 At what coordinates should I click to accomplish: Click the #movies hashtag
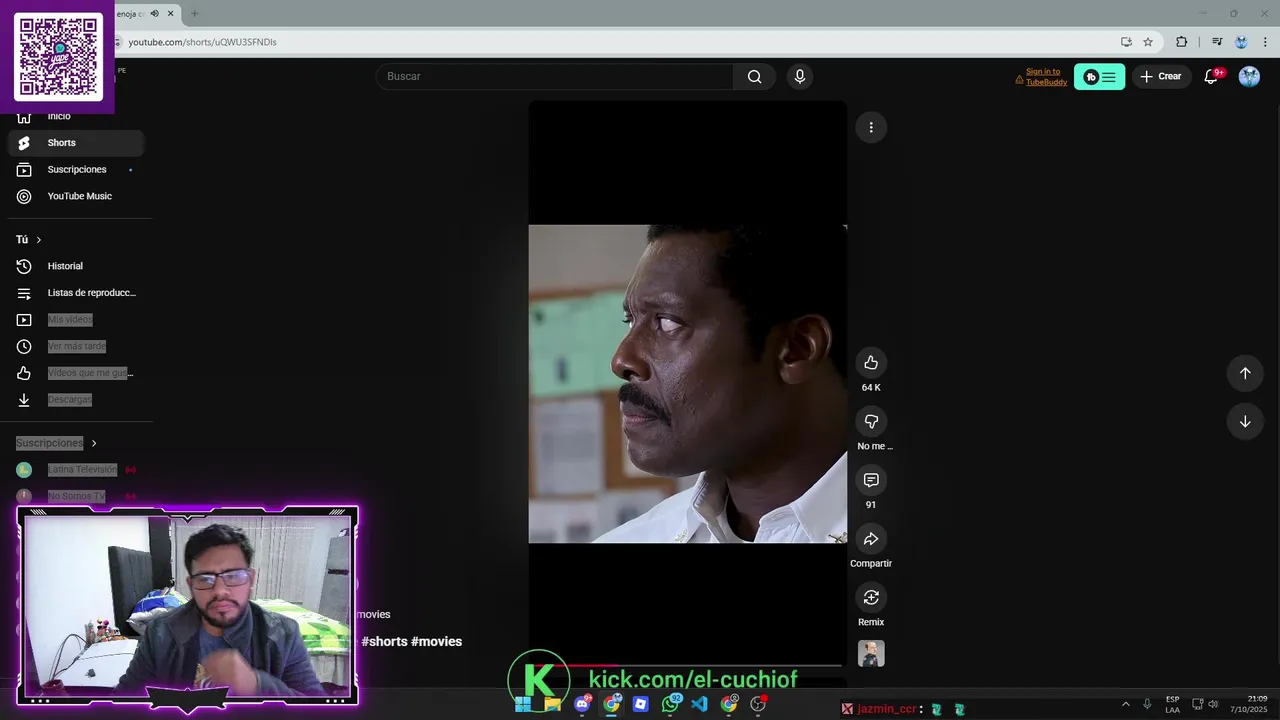pyautogui.click(x=437, y=641)
